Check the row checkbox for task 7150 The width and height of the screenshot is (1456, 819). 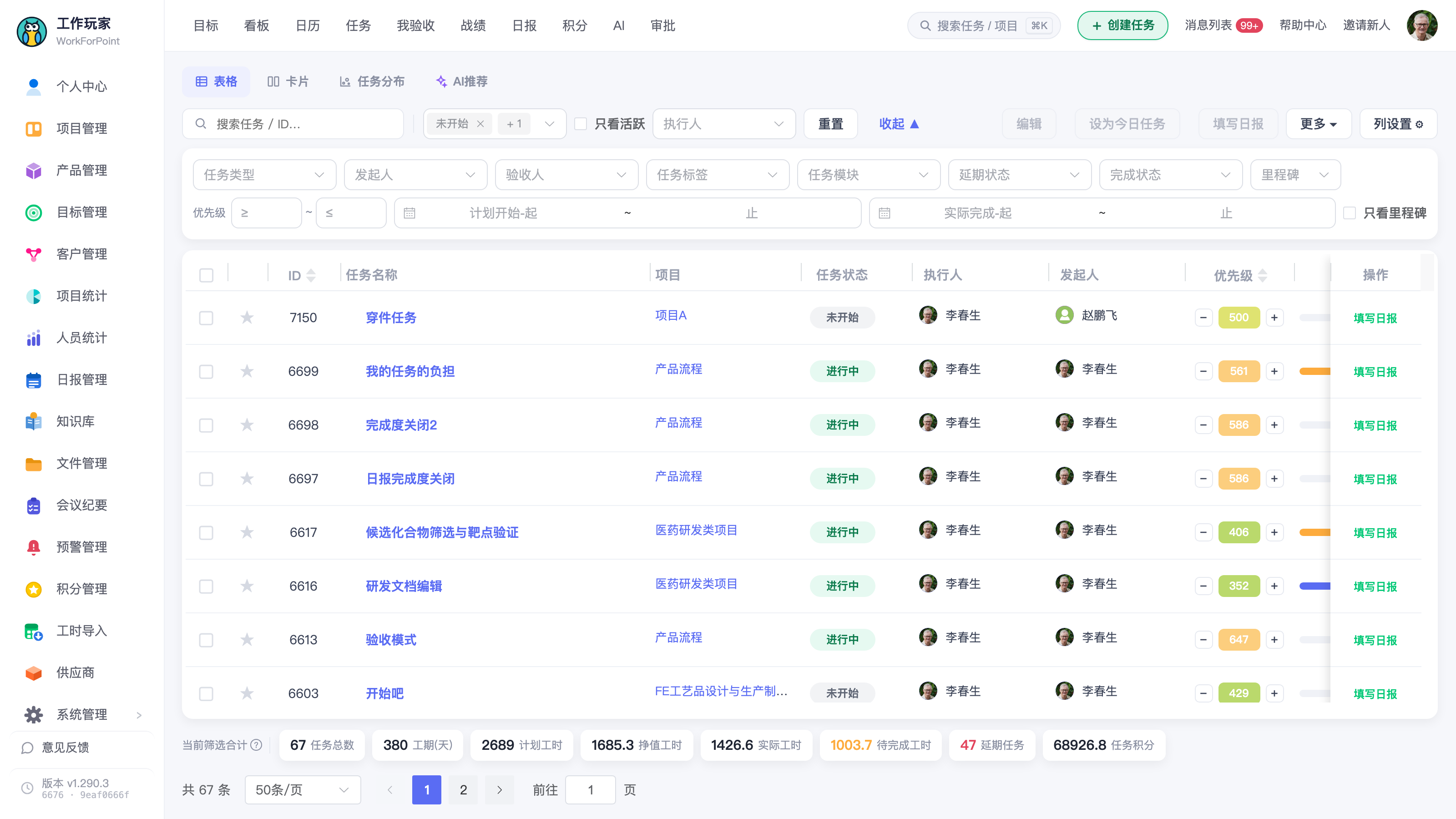[206, 318]
